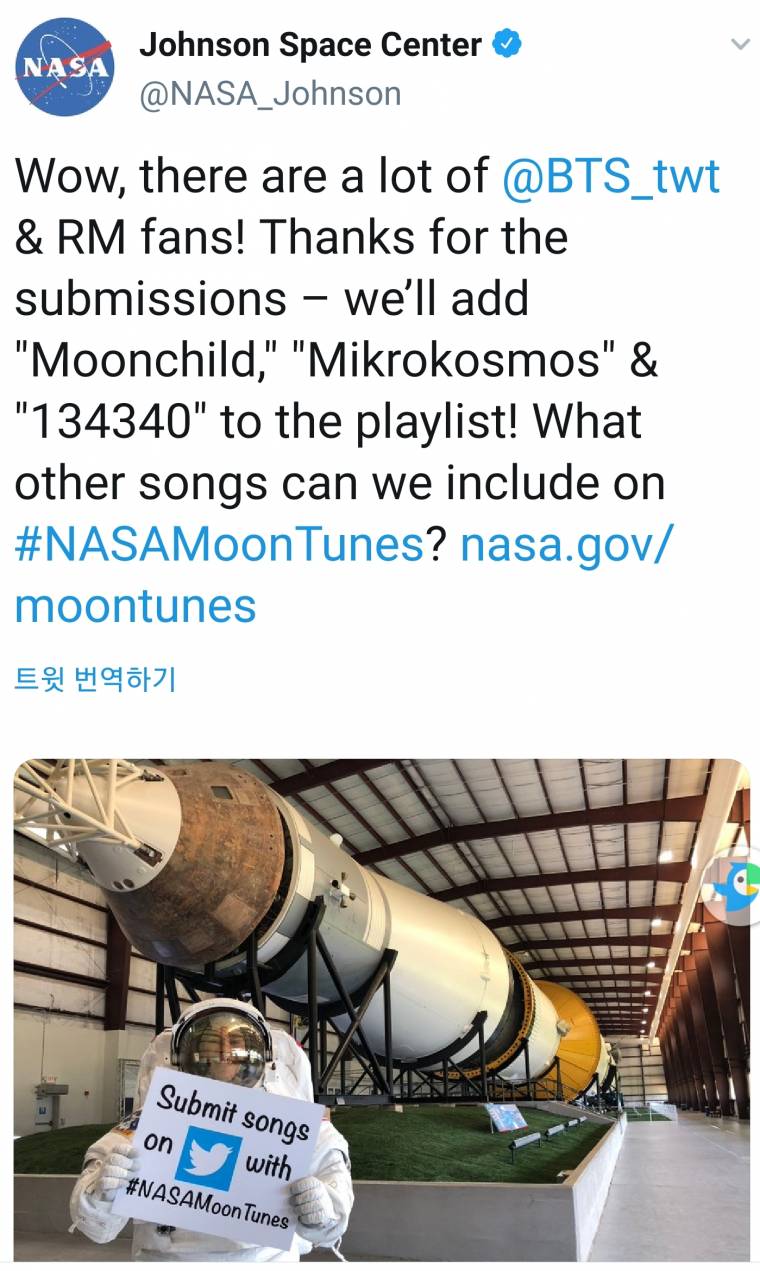Tap the floating Papago parrot bubble

[x=737, y=882]
